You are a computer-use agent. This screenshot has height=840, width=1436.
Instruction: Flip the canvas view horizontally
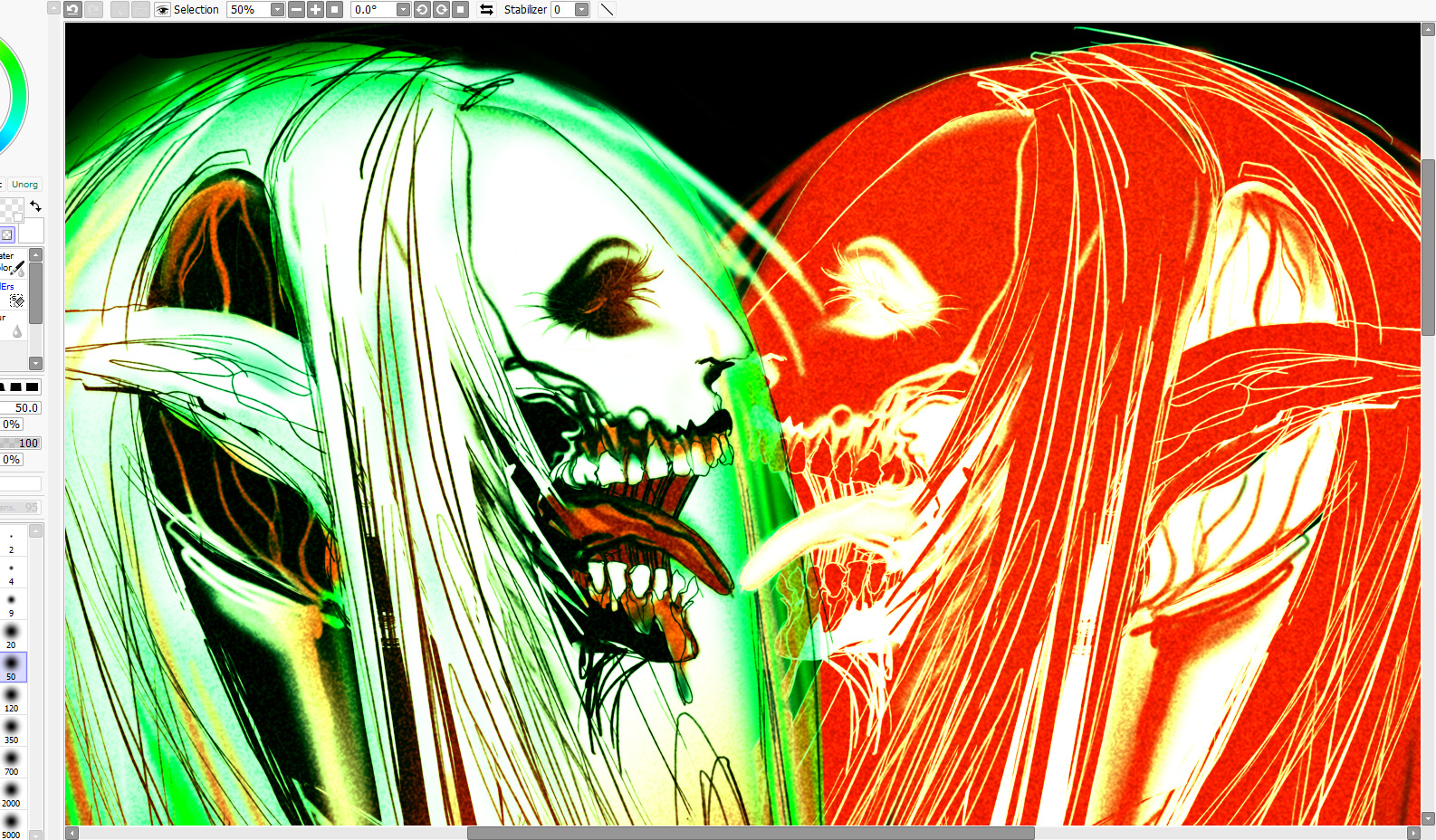(x=486, y=10)
